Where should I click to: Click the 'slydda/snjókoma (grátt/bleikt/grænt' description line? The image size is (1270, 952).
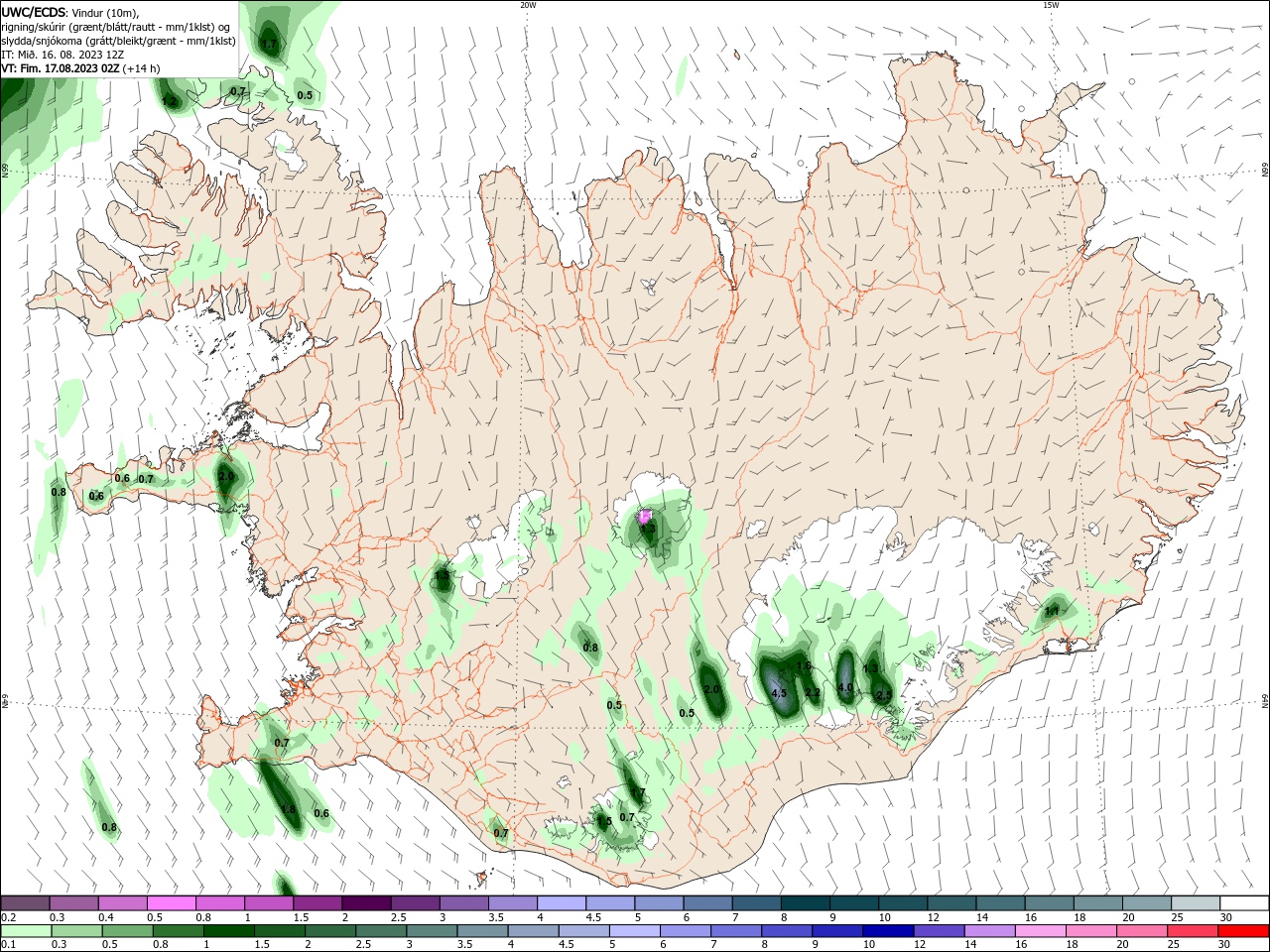pos(119,41)
